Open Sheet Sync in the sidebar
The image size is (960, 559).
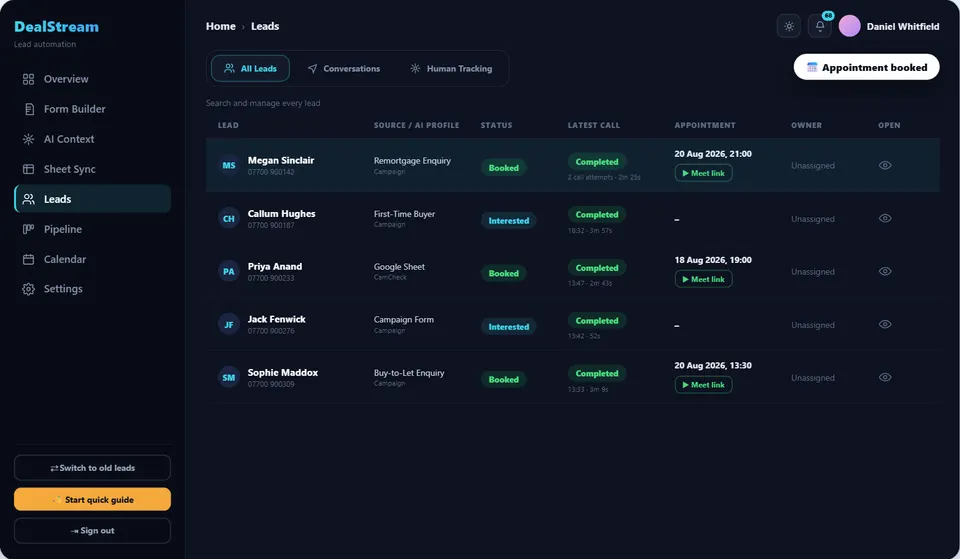pyautogui.click(x=92, y=169)
